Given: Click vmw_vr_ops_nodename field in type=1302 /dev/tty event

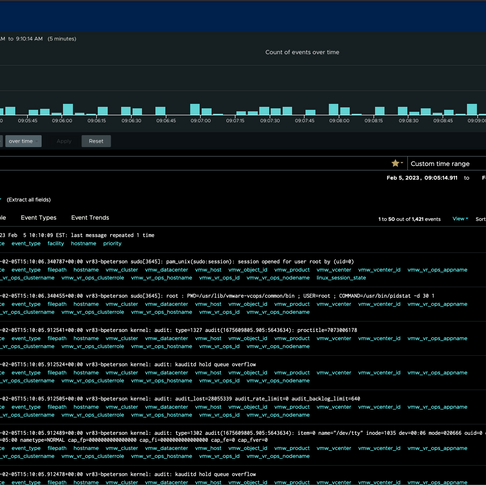Looking at the screenshot, I should pos(278,456).
